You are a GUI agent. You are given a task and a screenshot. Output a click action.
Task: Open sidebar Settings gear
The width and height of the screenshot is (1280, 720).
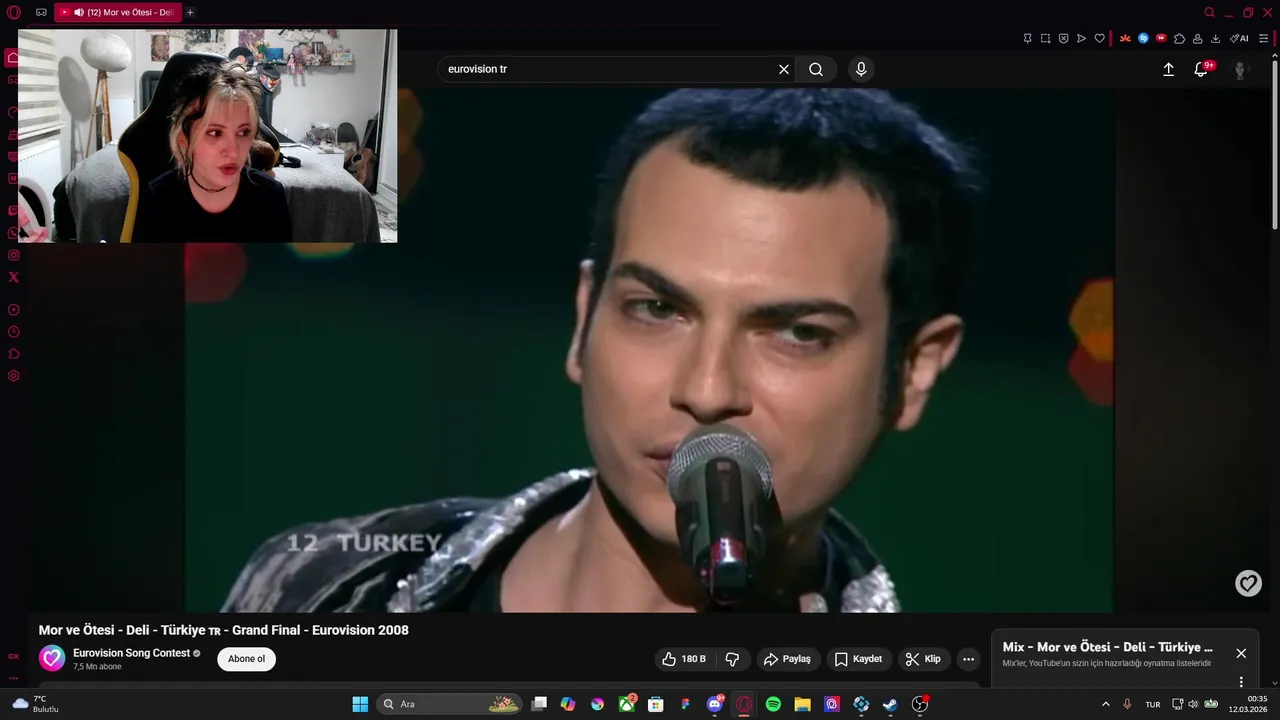tap(14, 376)
